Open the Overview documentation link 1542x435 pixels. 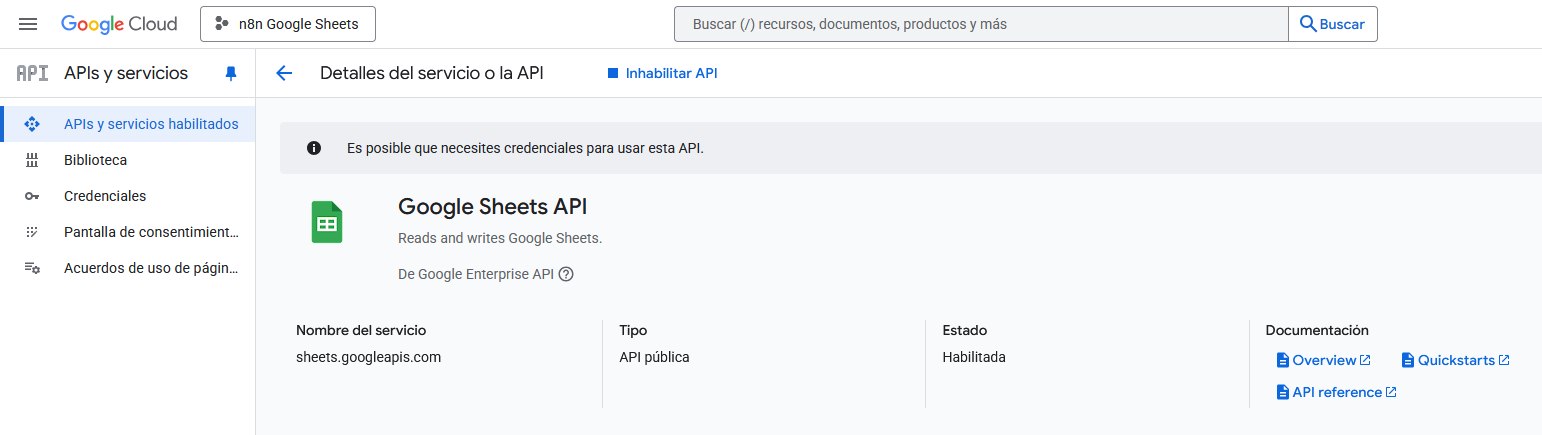[x=1323, y=360]
